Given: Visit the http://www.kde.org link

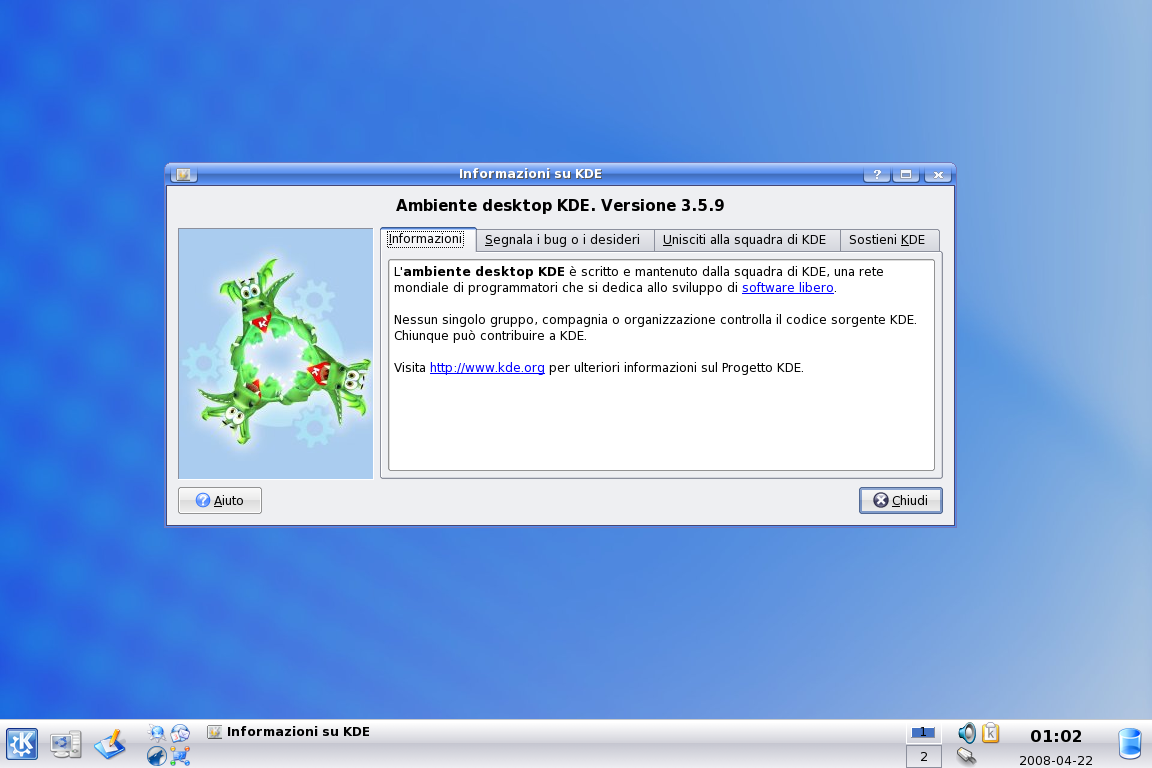Looking at the screenshot, I should pos(487,368).
